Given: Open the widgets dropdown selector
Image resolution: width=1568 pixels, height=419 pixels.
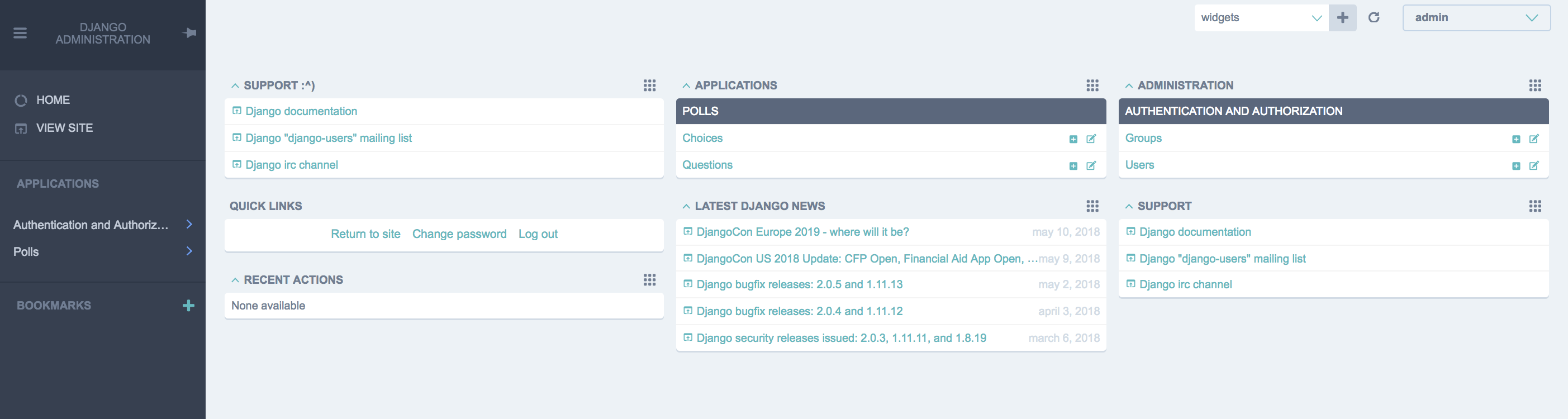Looking at the screenshot, I should (x=1261, y=18).
